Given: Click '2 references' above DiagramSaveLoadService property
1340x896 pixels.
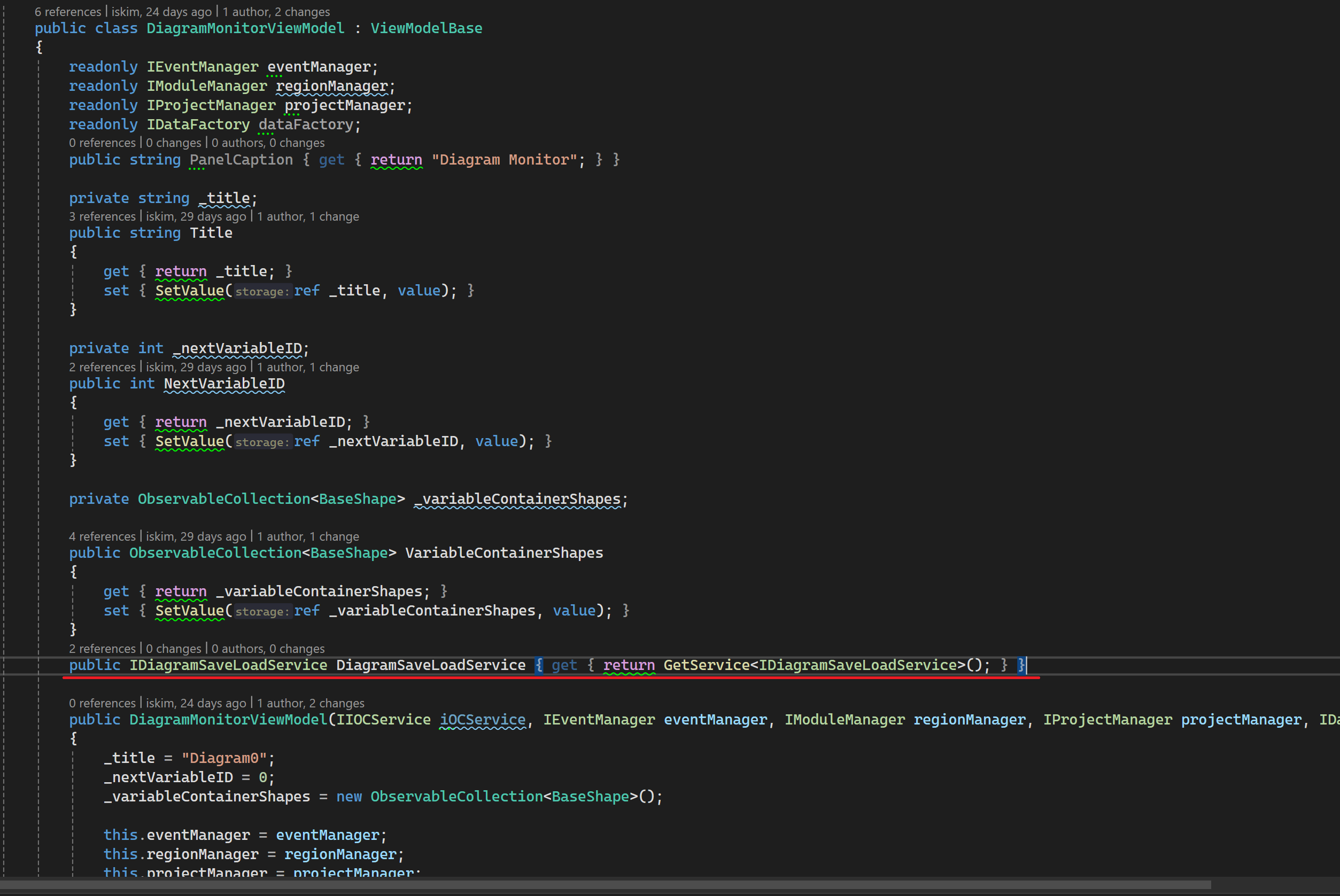Looking at the screenshot, I should pos(102,649).
